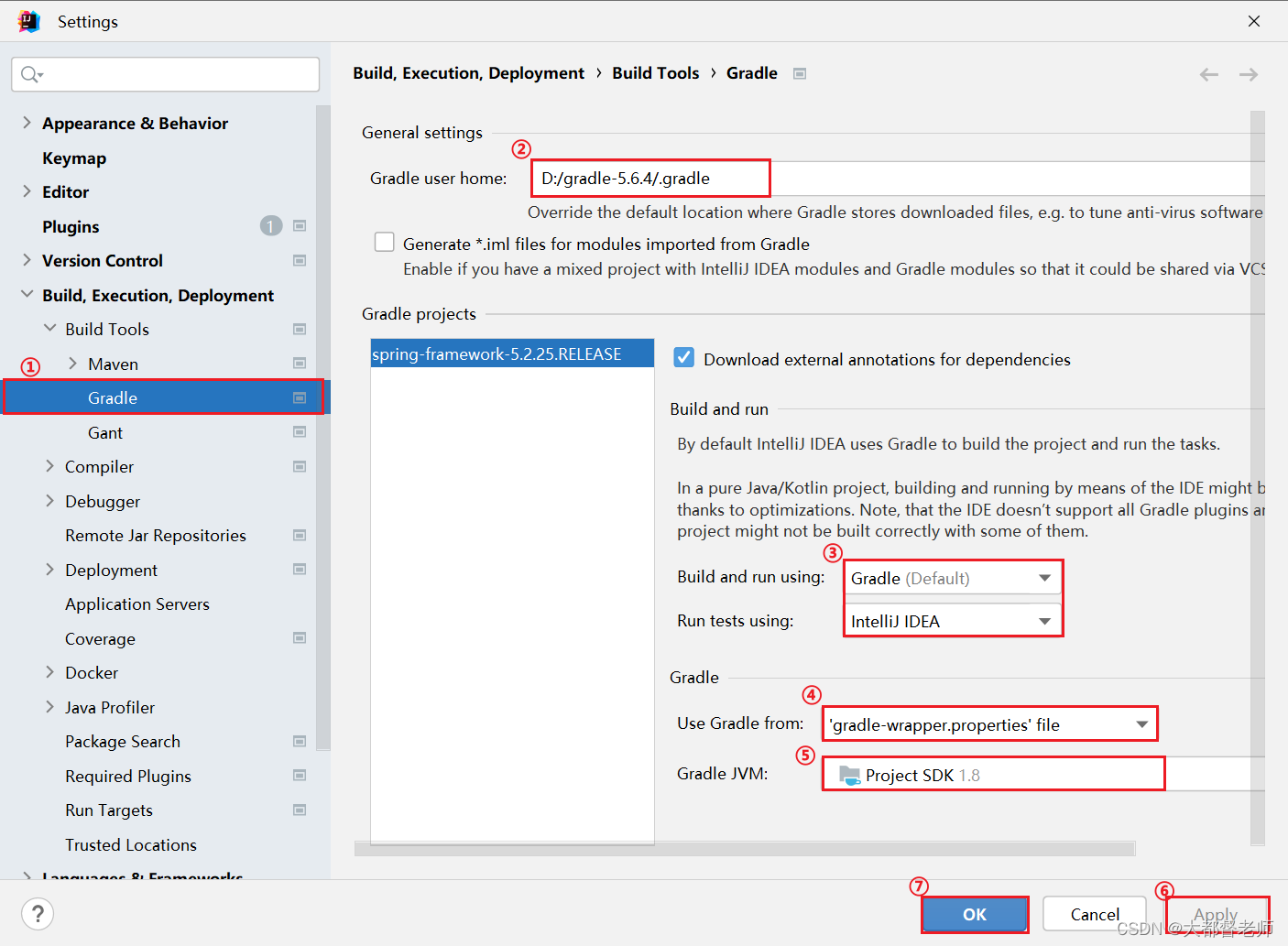Click the project-level icon beside Required Plugins
1288x946 pixels.
(x=299, y=776)
